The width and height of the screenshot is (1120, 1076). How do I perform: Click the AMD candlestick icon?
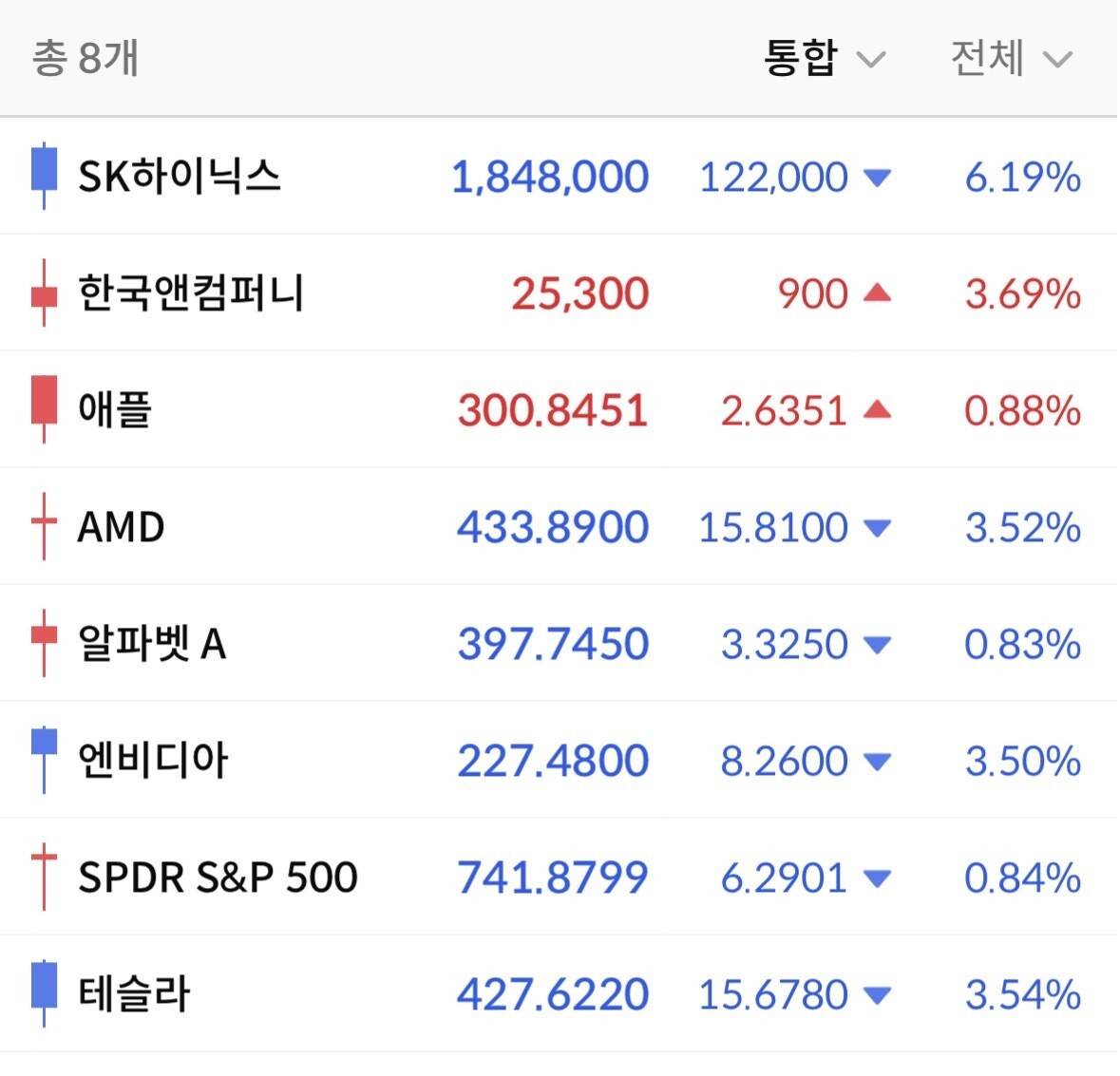pos(45,526)
